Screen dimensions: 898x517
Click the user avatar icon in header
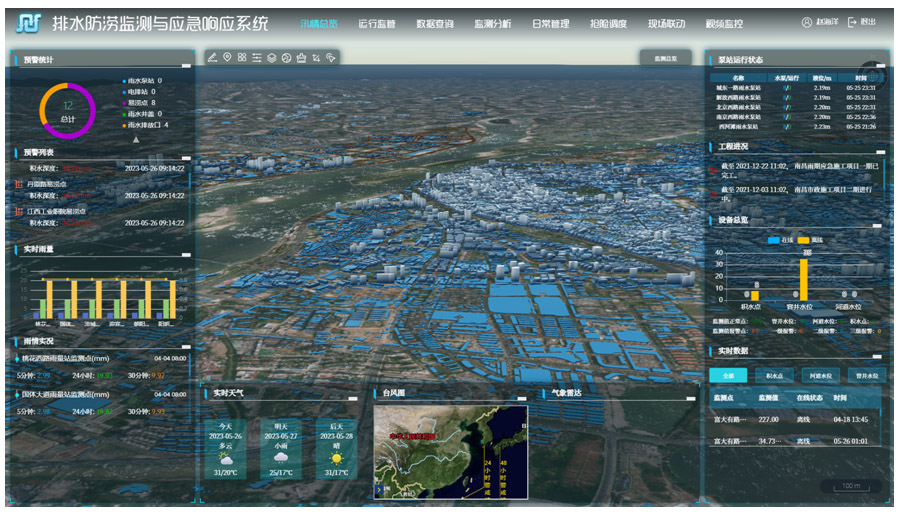[807, 23]
